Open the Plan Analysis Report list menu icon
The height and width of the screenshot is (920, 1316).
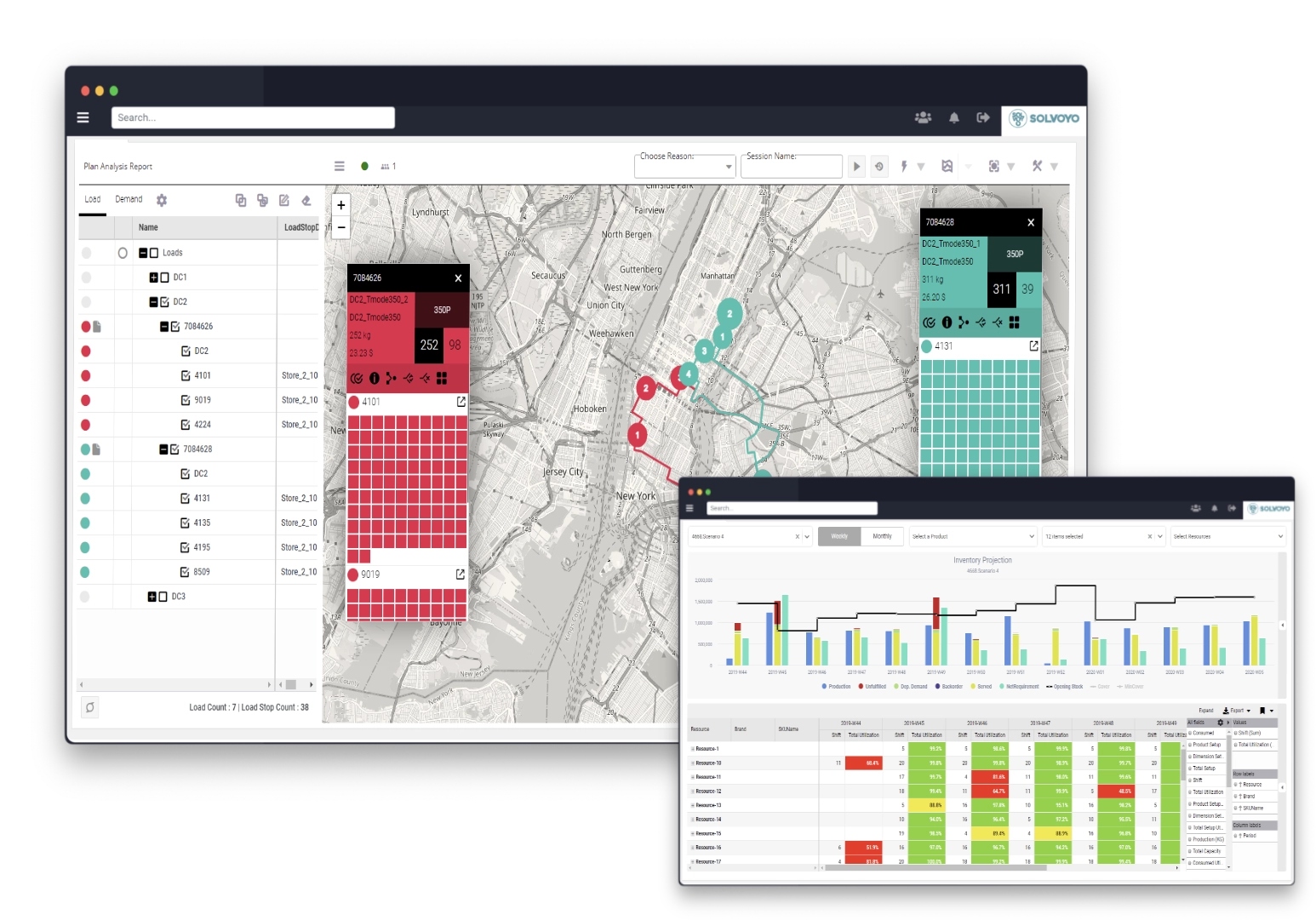pos(340,166)
